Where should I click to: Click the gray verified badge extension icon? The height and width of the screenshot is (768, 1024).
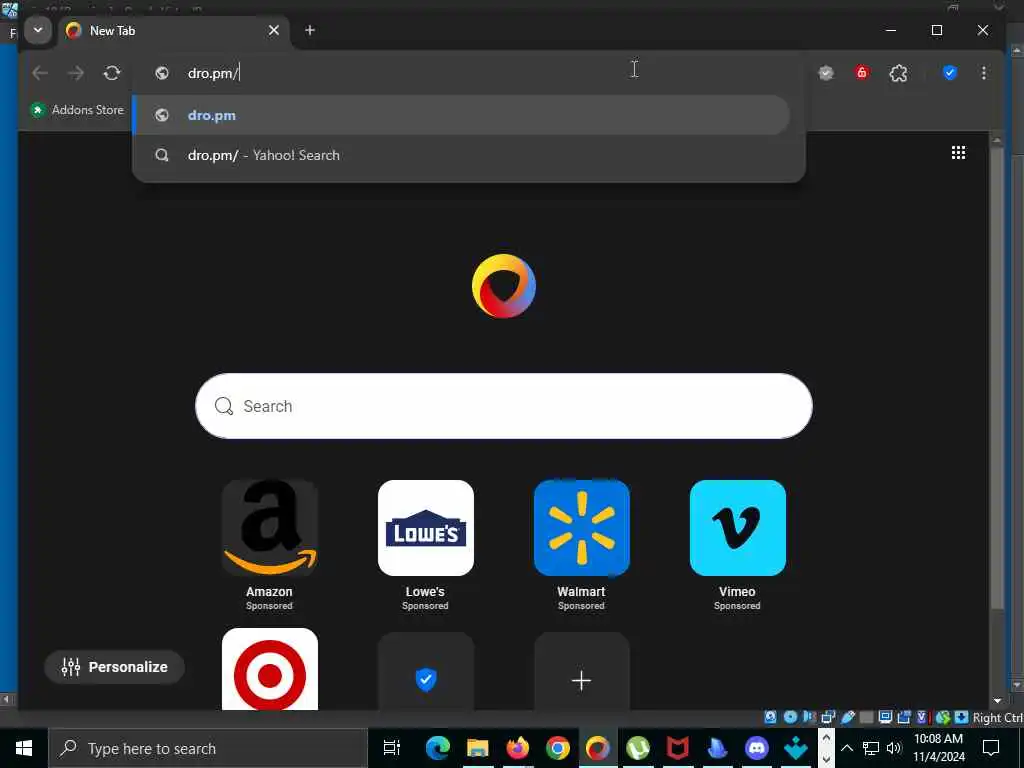tap(826, 73)
